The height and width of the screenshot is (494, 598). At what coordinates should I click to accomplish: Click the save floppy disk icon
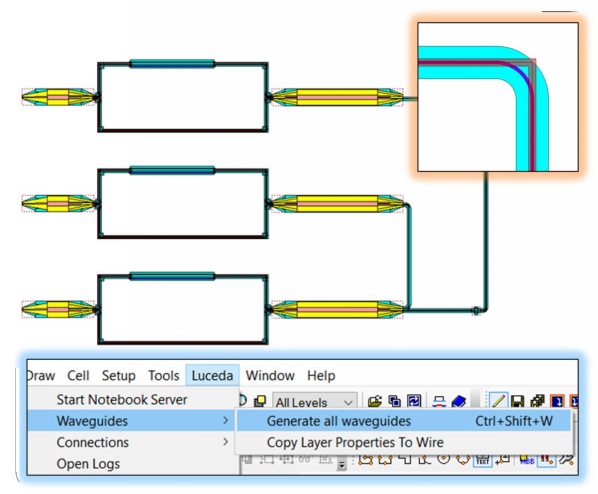point(517,401)
